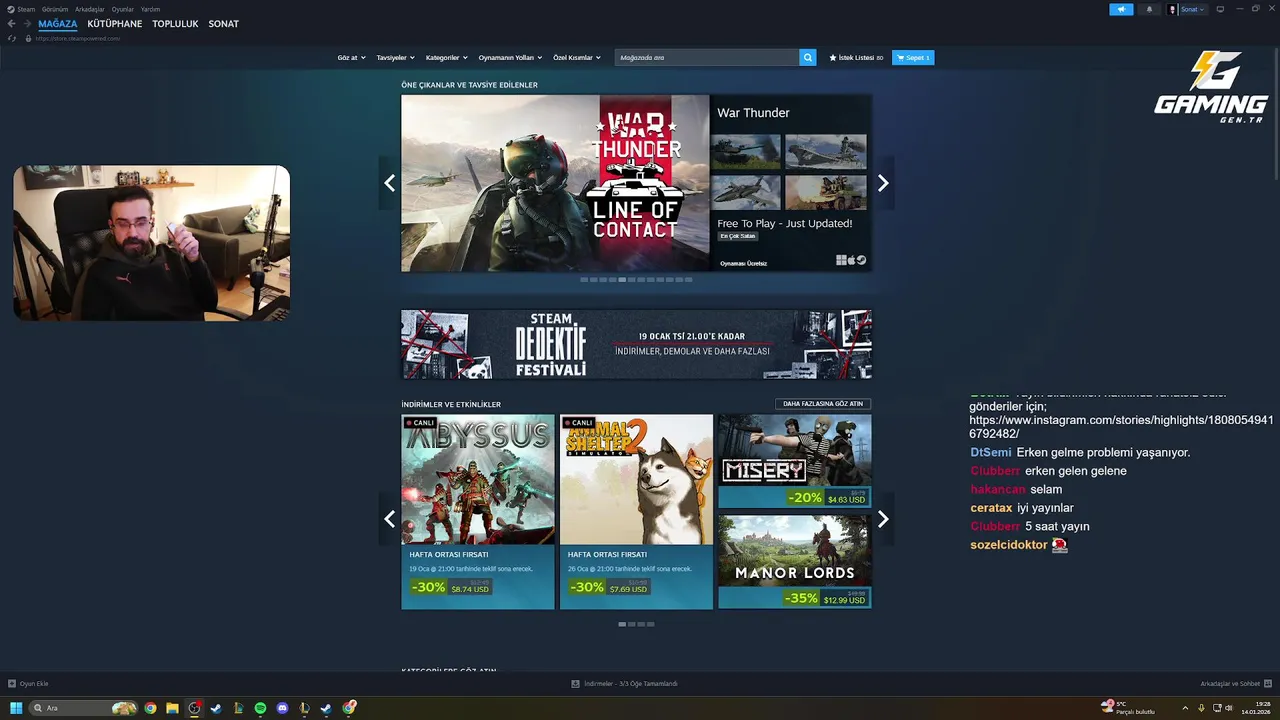Open the Yardım menu
The image size is (1280, 720).
pyautogui.click(x=150, y=9)
